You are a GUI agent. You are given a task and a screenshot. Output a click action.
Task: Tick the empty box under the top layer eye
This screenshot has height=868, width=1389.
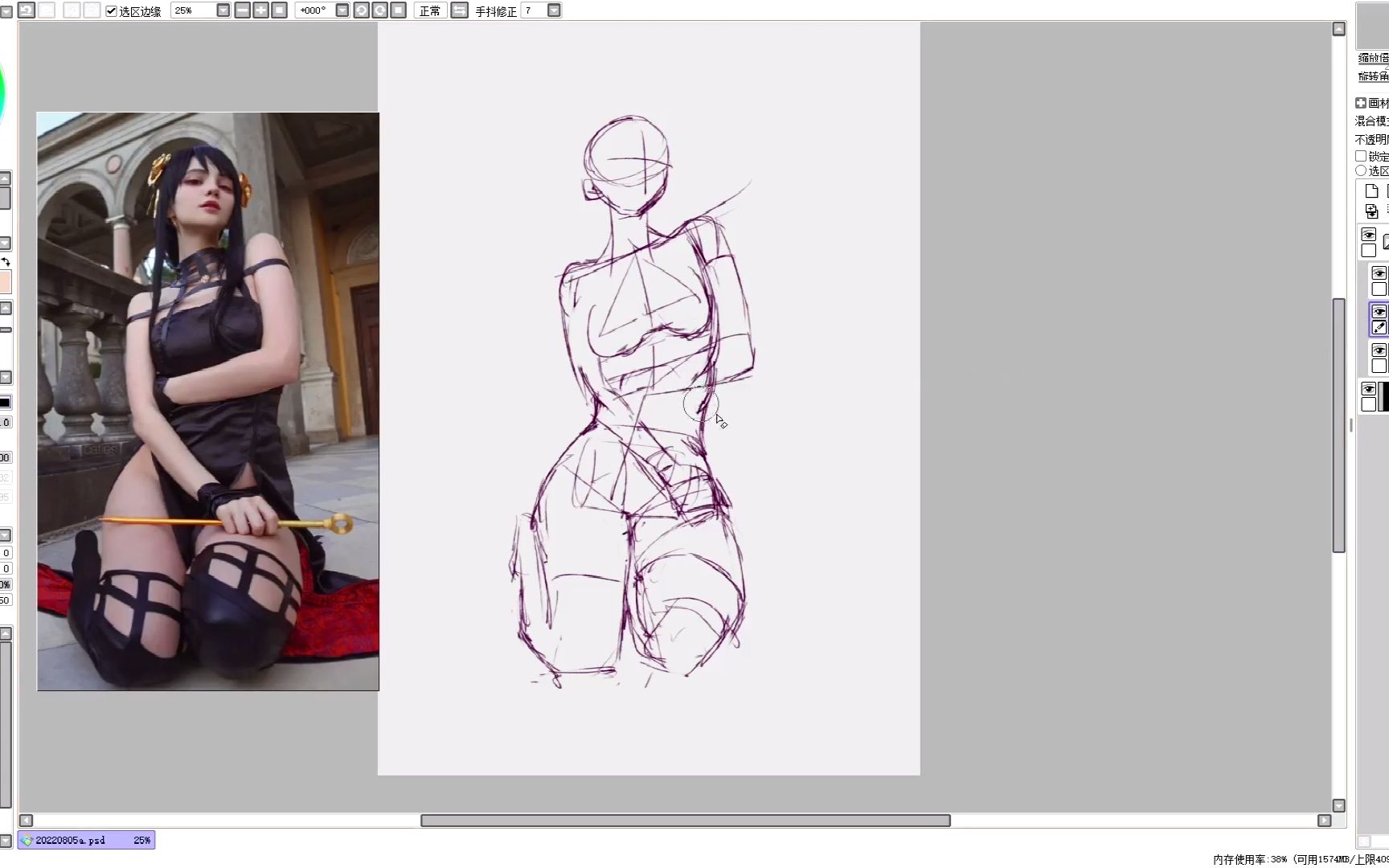(x=1369, y=250)
